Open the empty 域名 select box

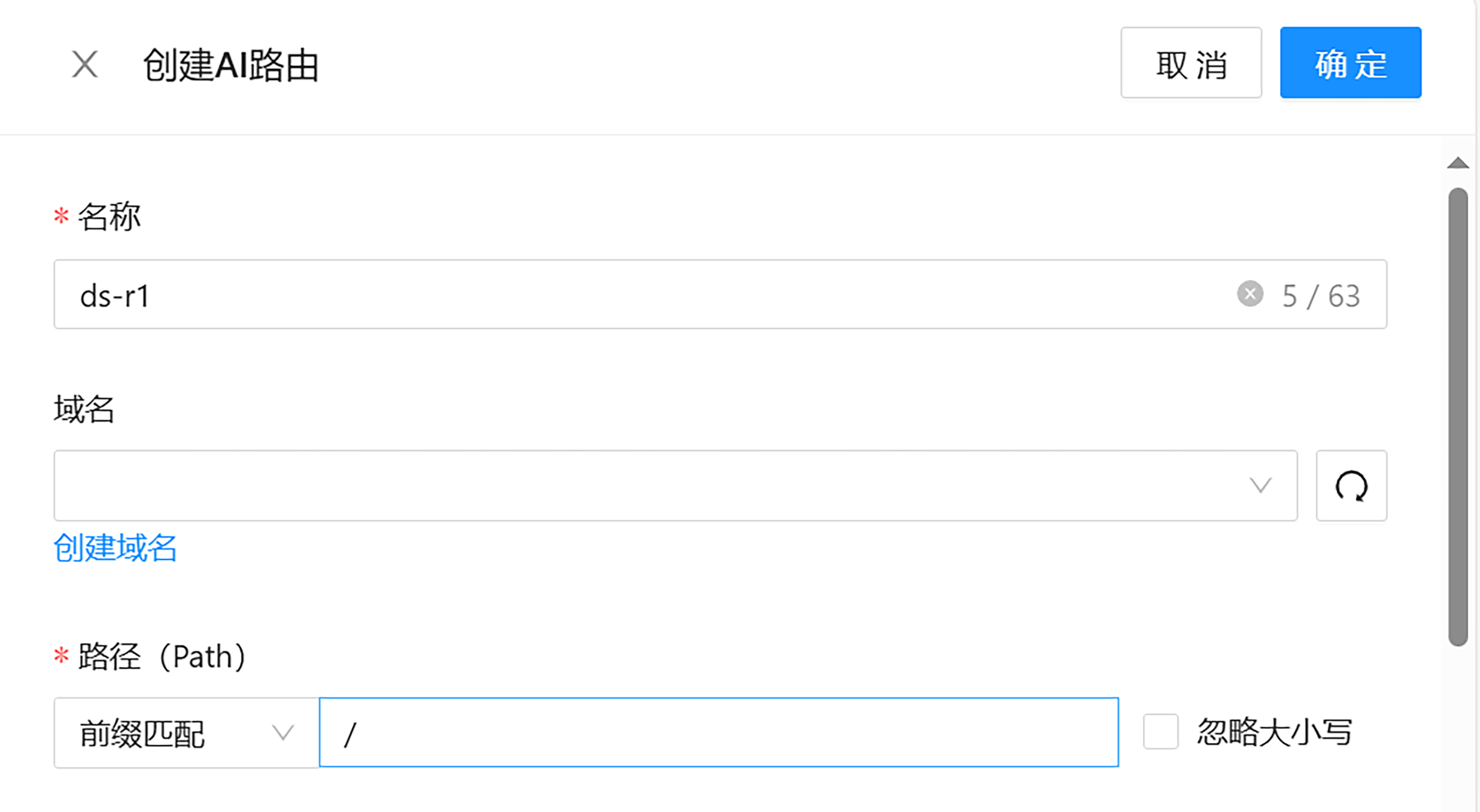632,486
